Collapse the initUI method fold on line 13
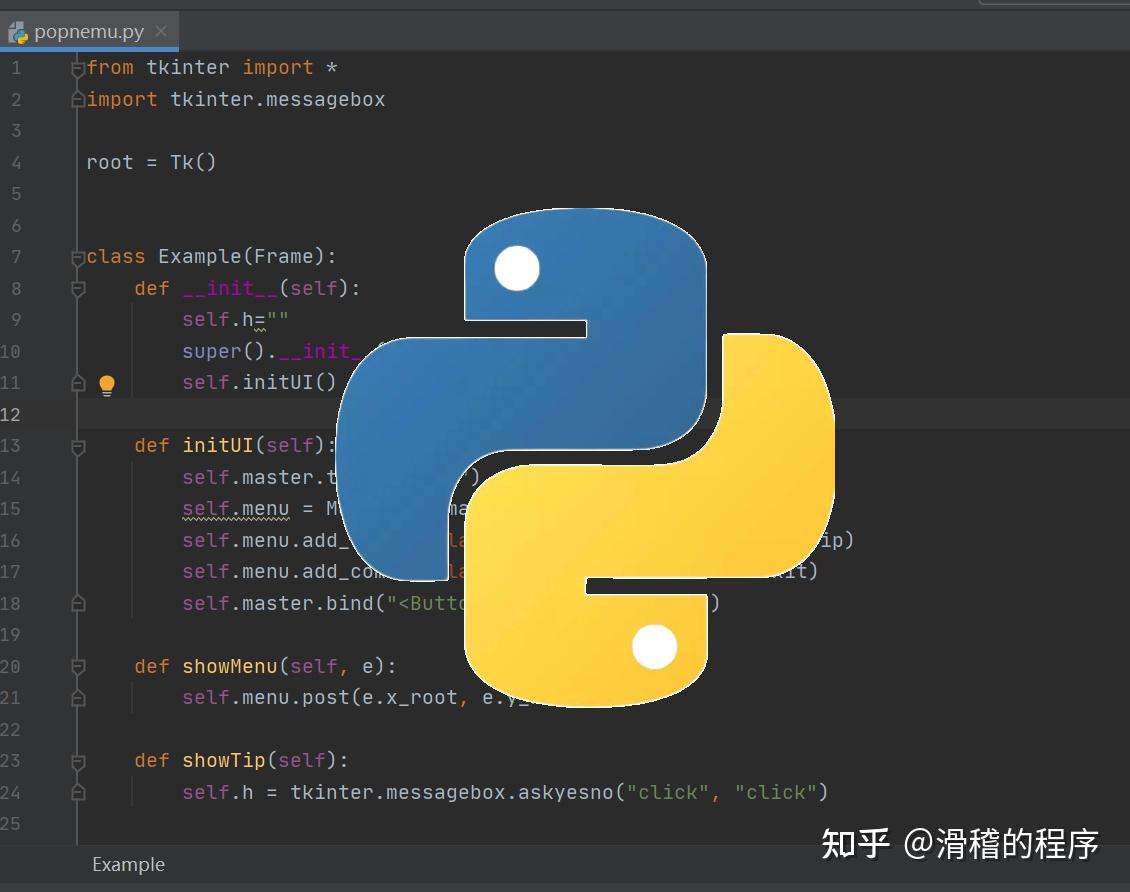Viewport: 1130px width, 892px height. tap(78, 447)
